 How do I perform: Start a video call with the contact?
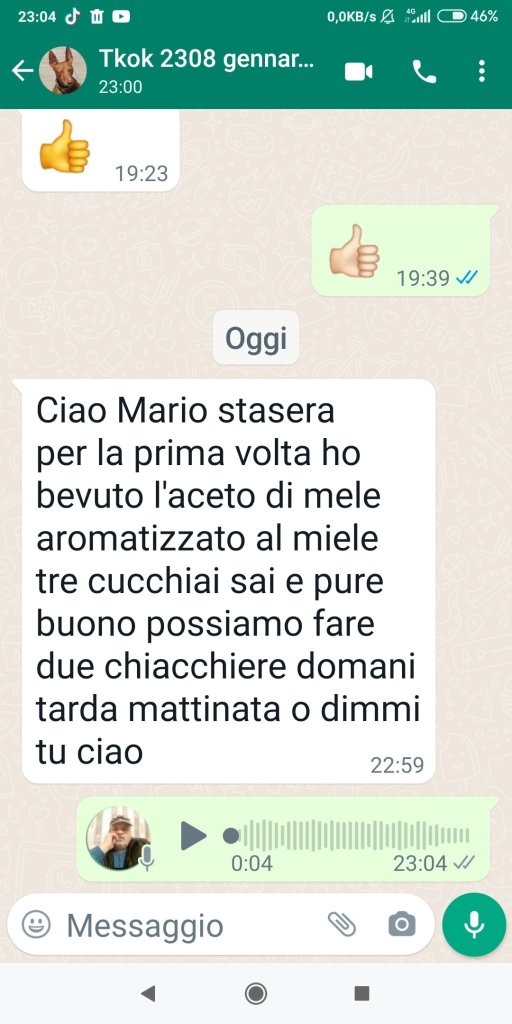click(x=359, y=71)
